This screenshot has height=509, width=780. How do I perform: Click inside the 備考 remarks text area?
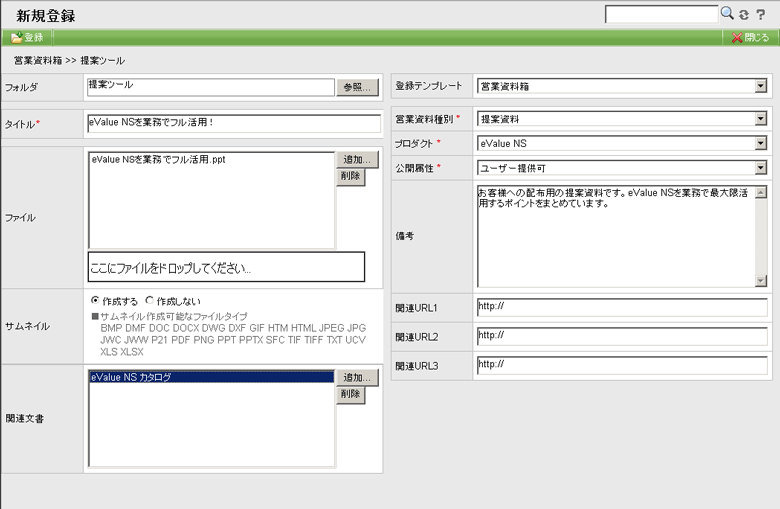(616, 236)
